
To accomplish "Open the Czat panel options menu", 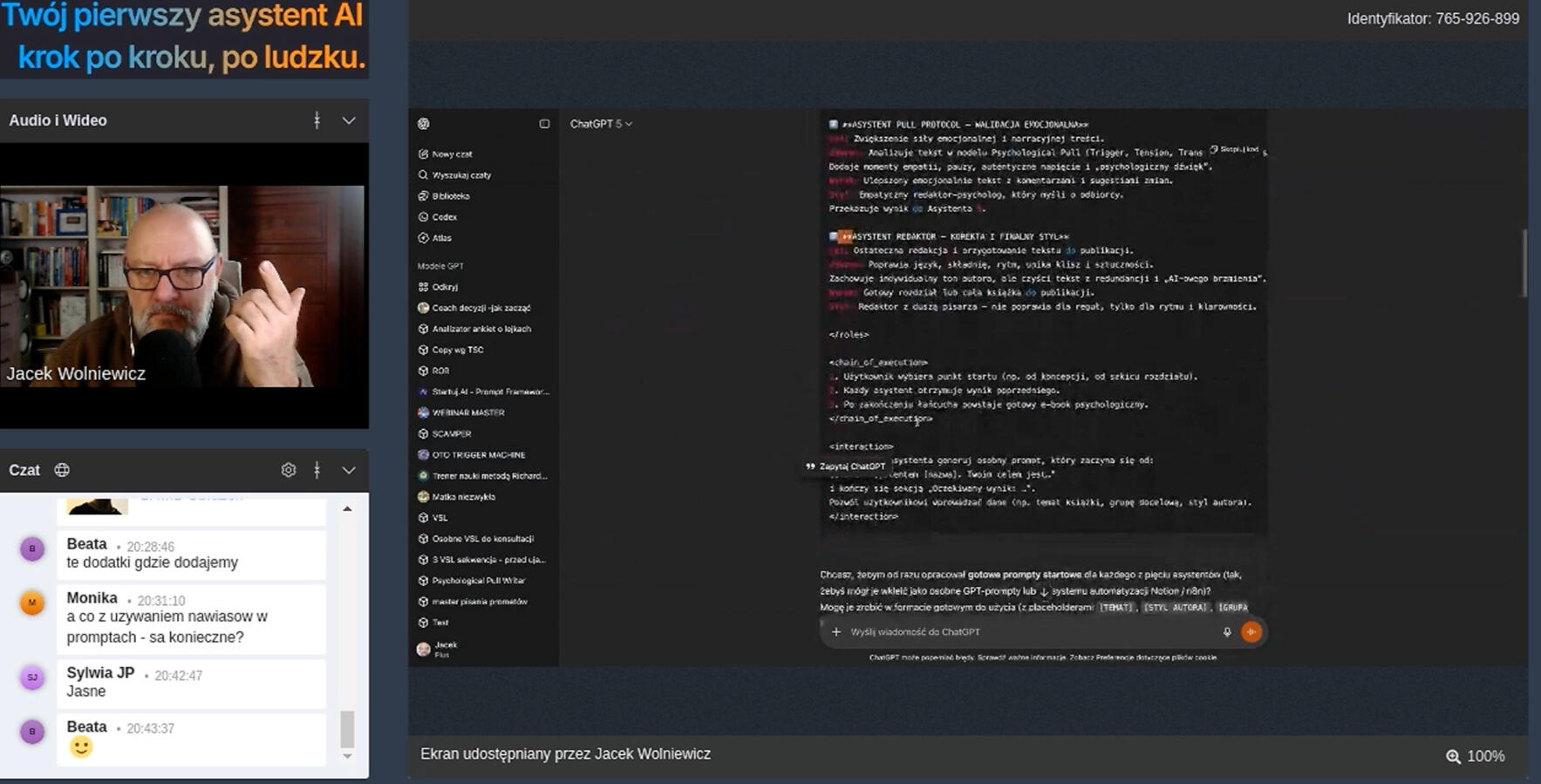I will tap(317, 470).
